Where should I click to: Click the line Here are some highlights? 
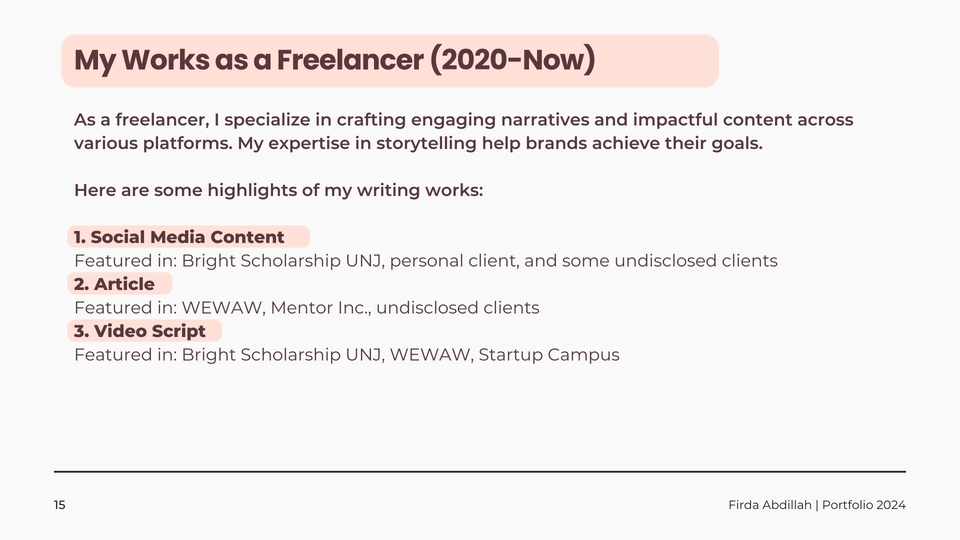[x=279, y=190]
